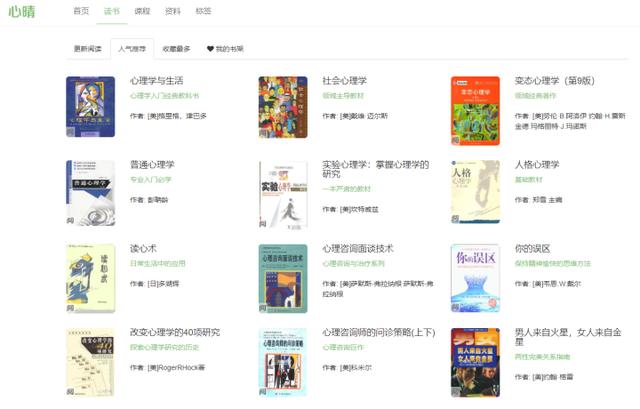Open the 人格心理学 book cover
Screen dimensions: 640x409
tap(475, 192)
